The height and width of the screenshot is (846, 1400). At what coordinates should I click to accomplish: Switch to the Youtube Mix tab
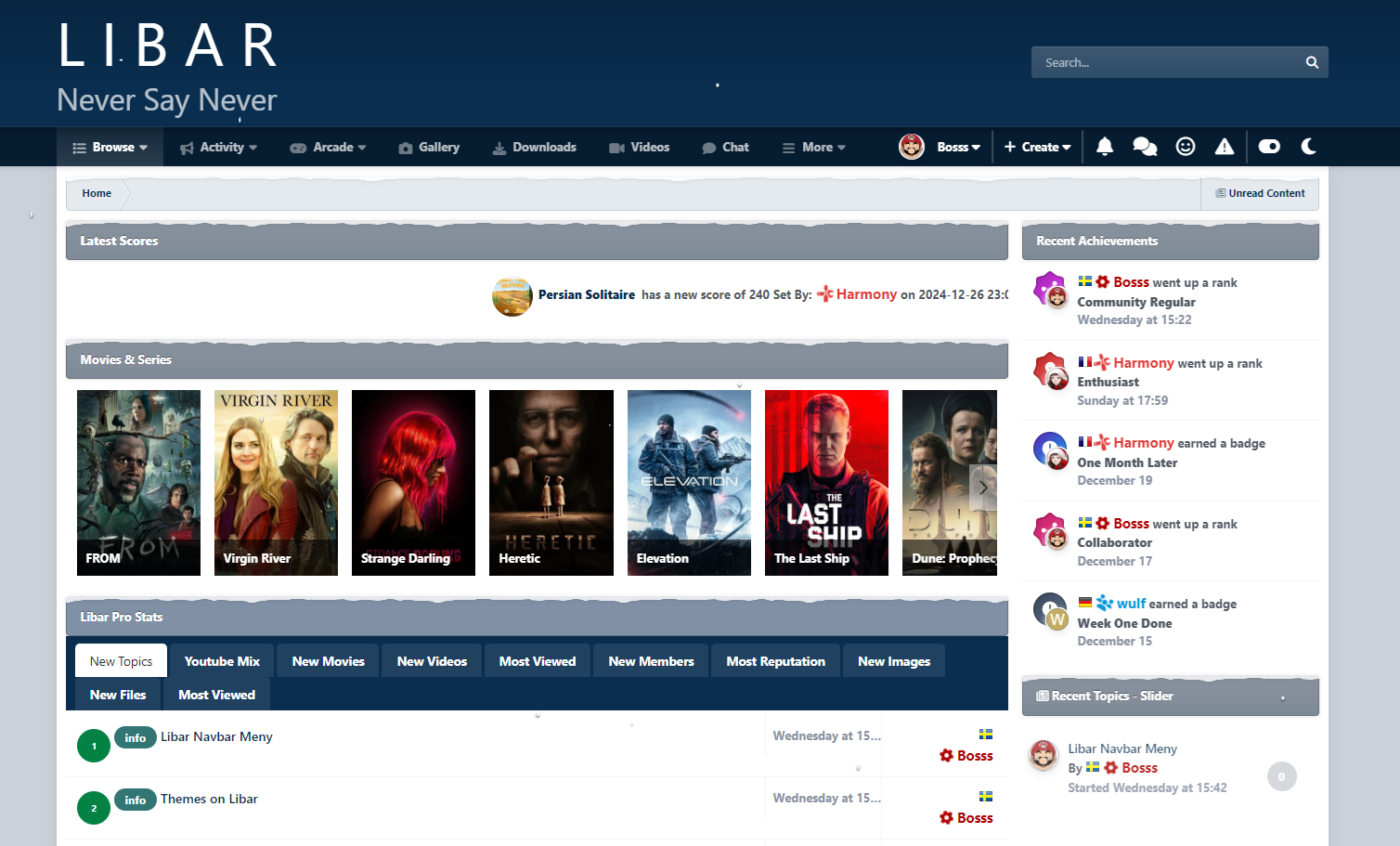[x=222, y=661]
